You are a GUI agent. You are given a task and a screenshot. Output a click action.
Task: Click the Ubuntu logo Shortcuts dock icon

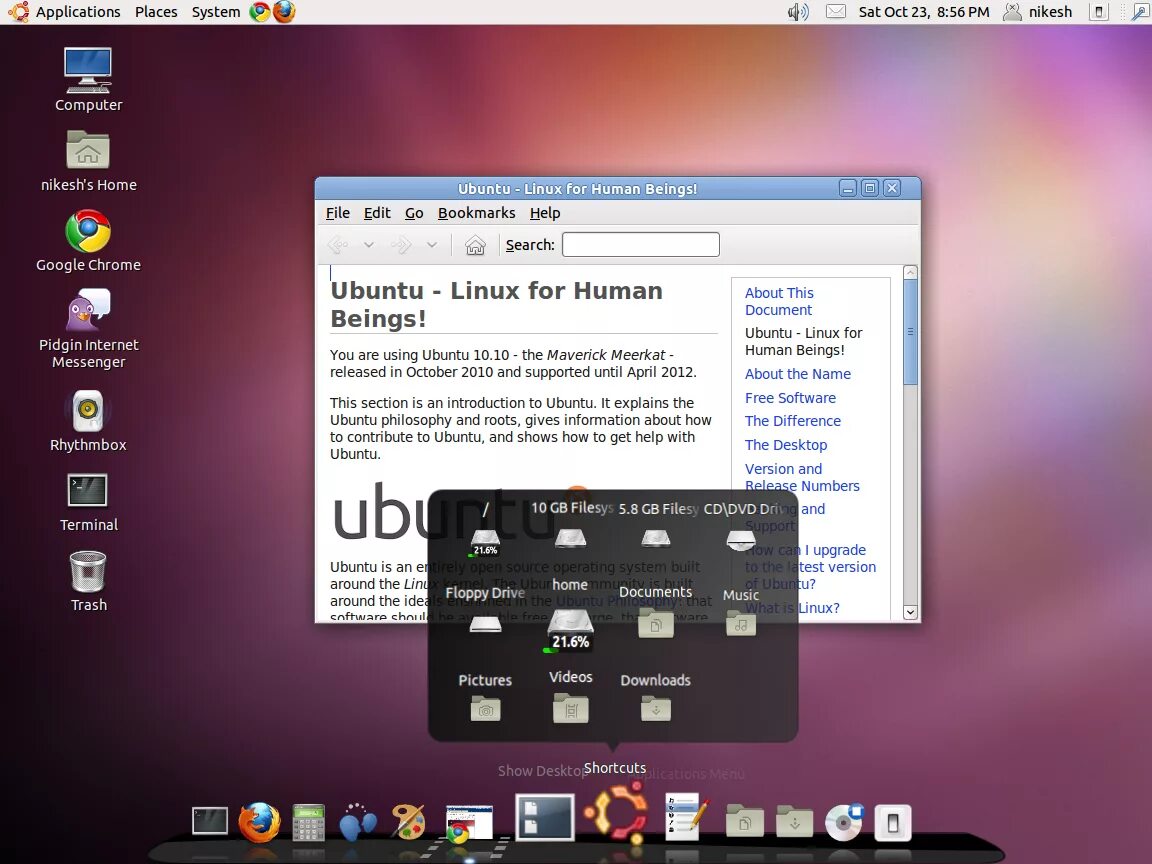pyautogui.click(x=616, y=812)
